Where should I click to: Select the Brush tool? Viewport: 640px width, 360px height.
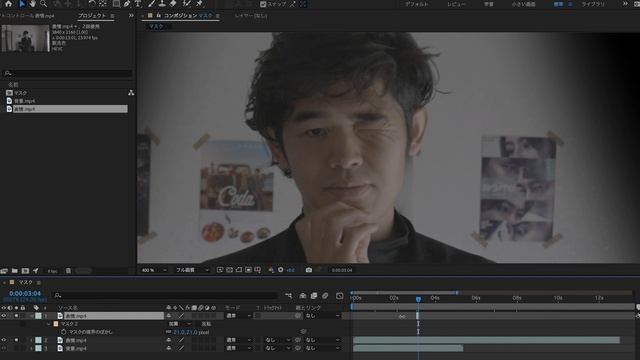(151, 4)
